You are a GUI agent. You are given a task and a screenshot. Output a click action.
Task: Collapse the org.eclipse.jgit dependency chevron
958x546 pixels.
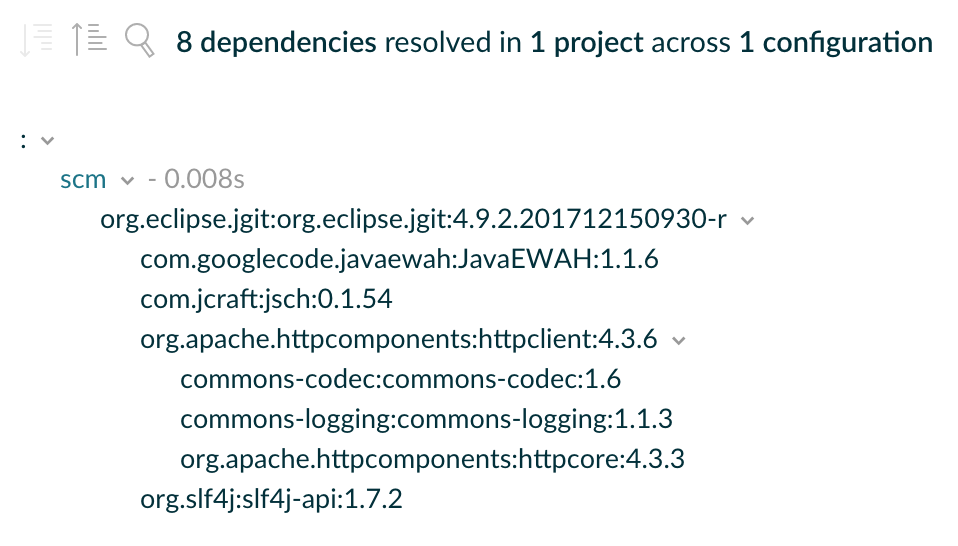(747, 221)
